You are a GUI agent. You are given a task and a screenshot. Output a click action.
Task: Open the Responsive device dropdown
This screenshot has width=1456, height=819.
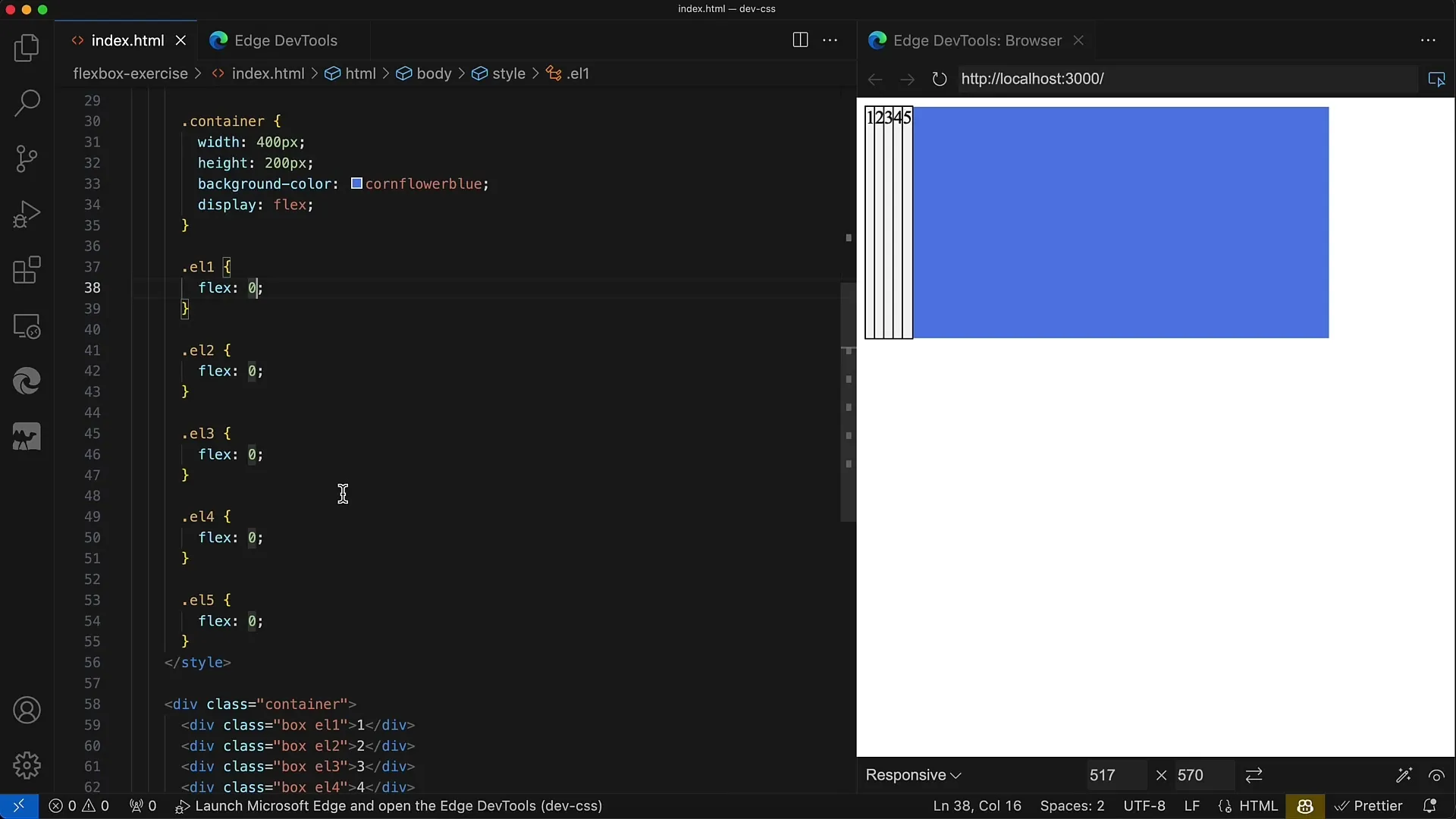[x=914, y=775]
